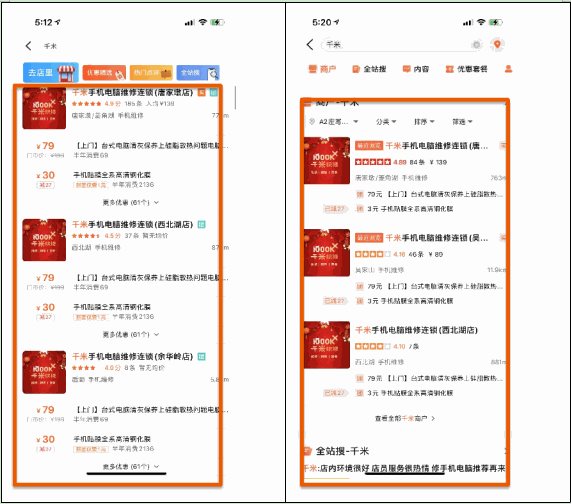Click green badge beside 西北湖店 title, left screen

pos(201,224)
